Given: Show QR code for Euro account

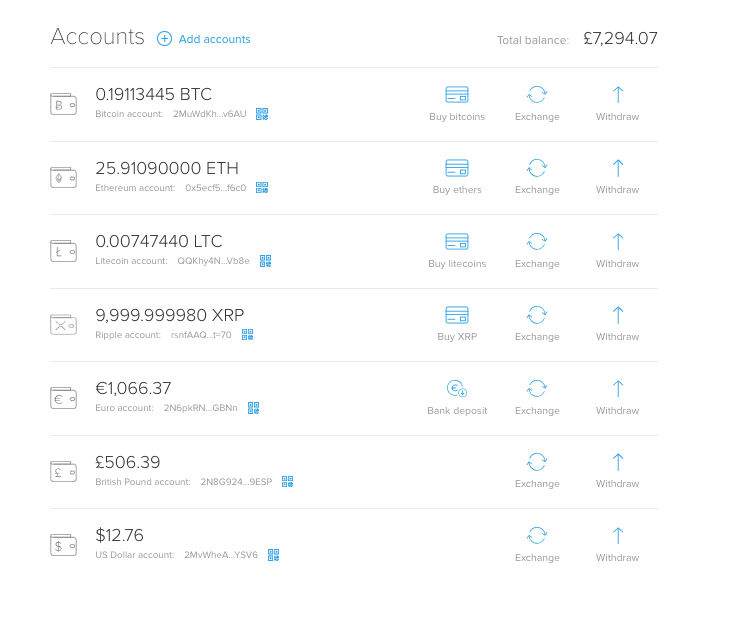Looking at the screenshot, I should point(253,408).
